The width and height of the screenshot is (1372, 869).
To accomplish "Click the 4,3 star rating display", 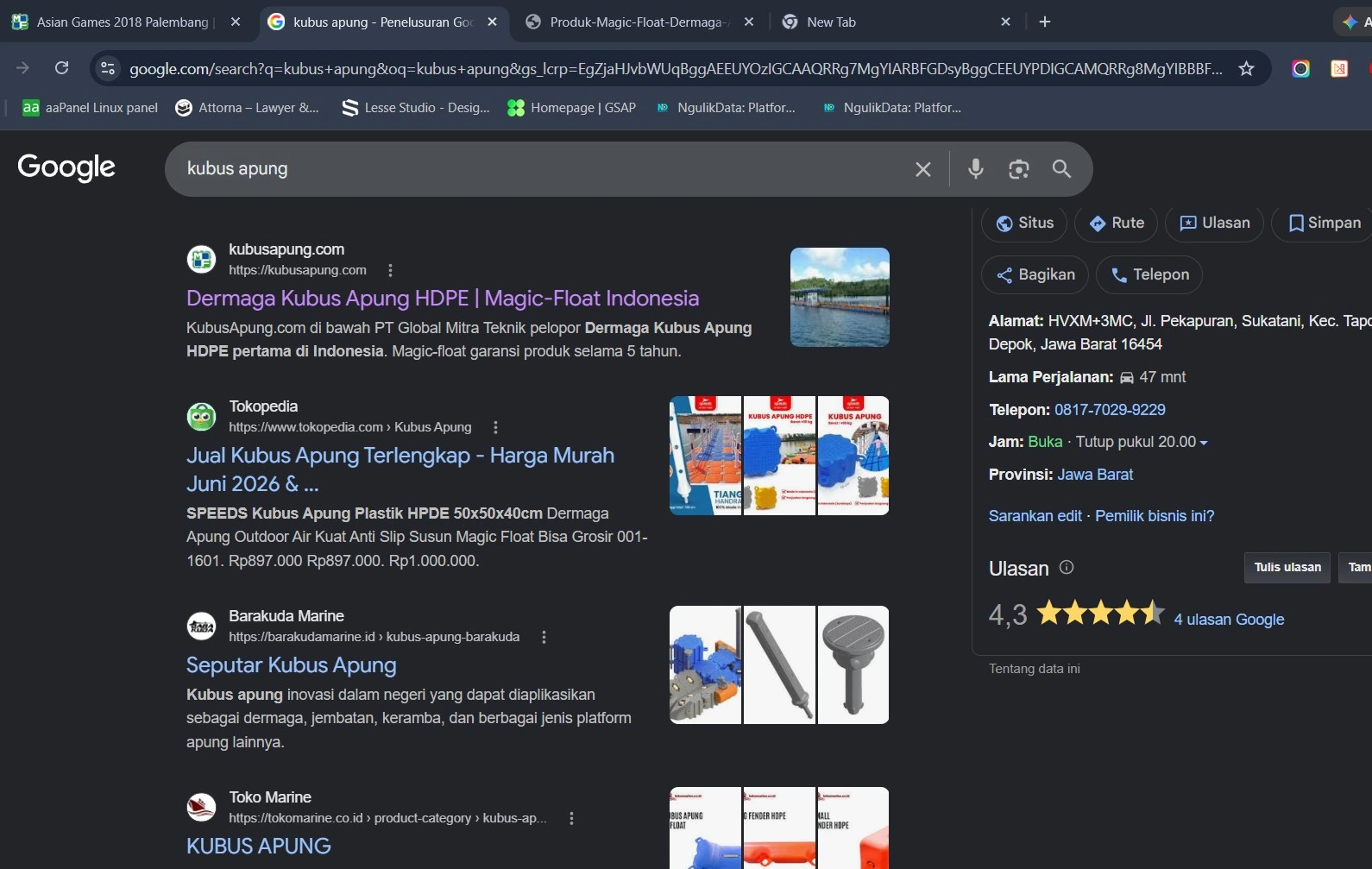I will click(1077, 614).
